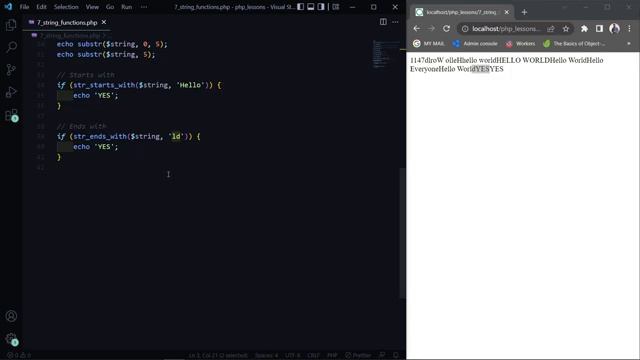Toggle the secondary side bar layout icon
This screenshot has height=360, width=640.
[x=321, y=7]
